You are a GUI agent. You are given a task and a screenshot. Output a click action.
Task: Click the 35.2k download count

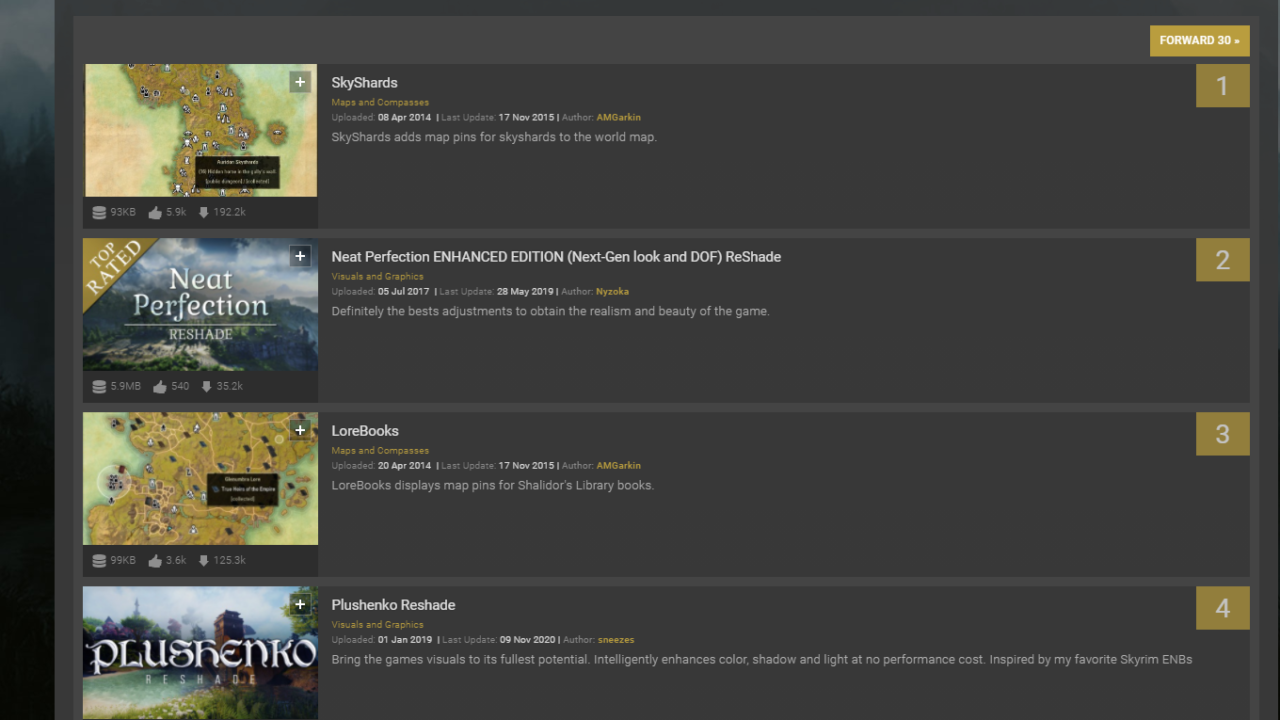(229, 386)
